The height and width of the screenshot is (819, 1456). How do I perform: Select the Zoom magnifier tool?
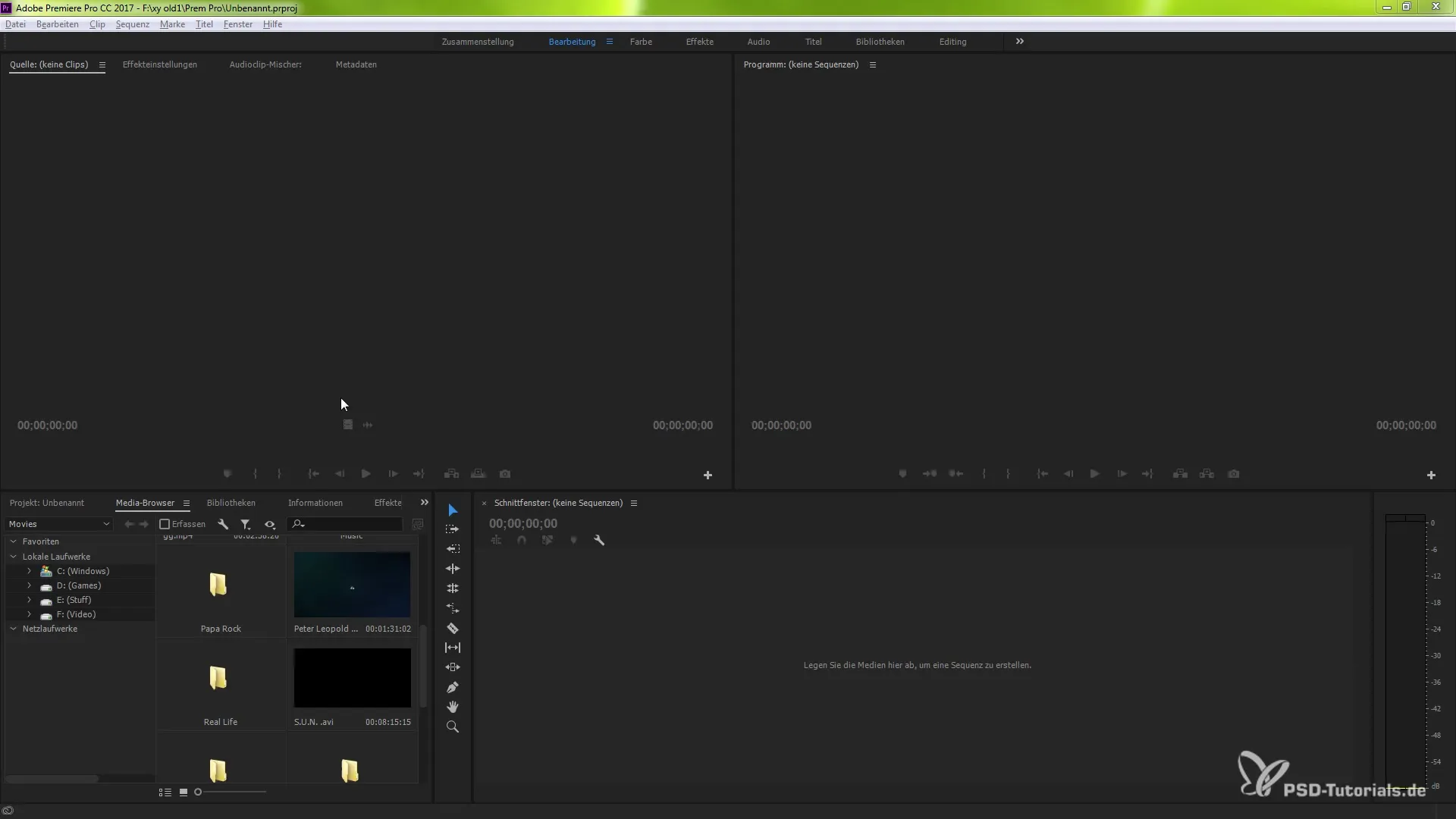pos(453,726)
